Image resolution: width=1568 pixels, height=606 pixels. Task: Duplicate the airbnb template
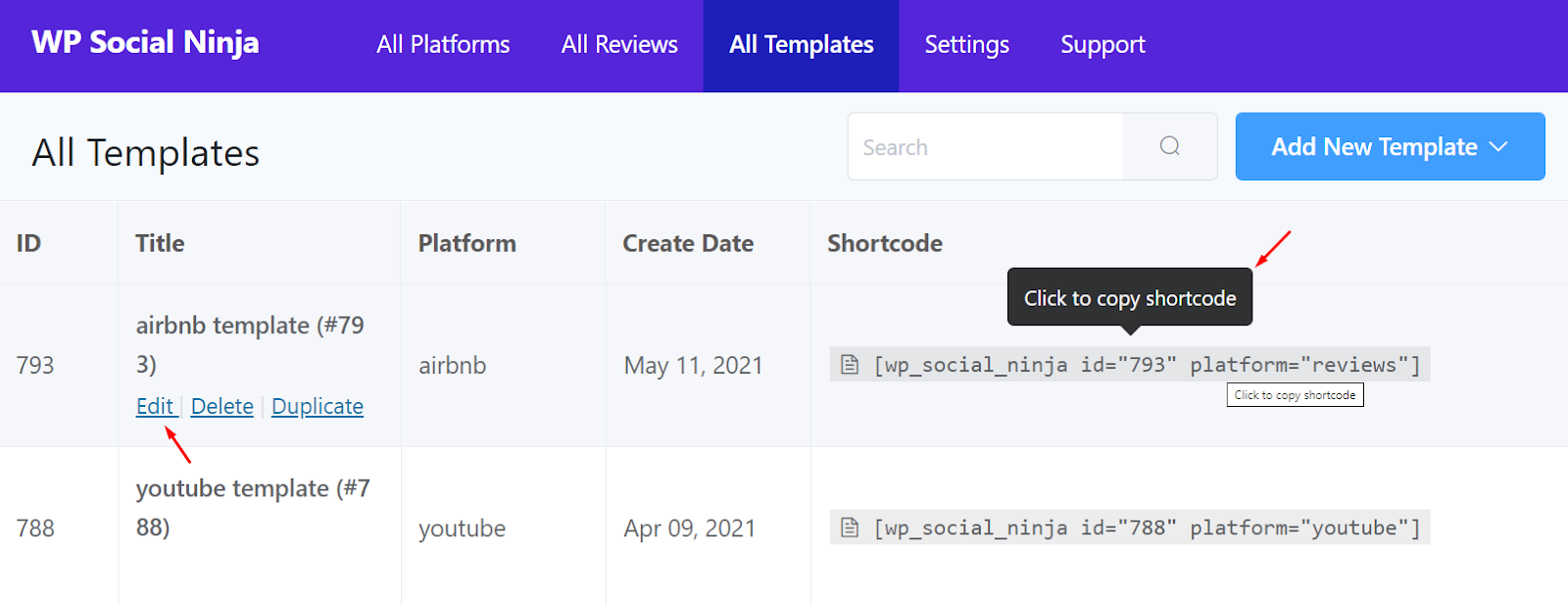[318, 406]
